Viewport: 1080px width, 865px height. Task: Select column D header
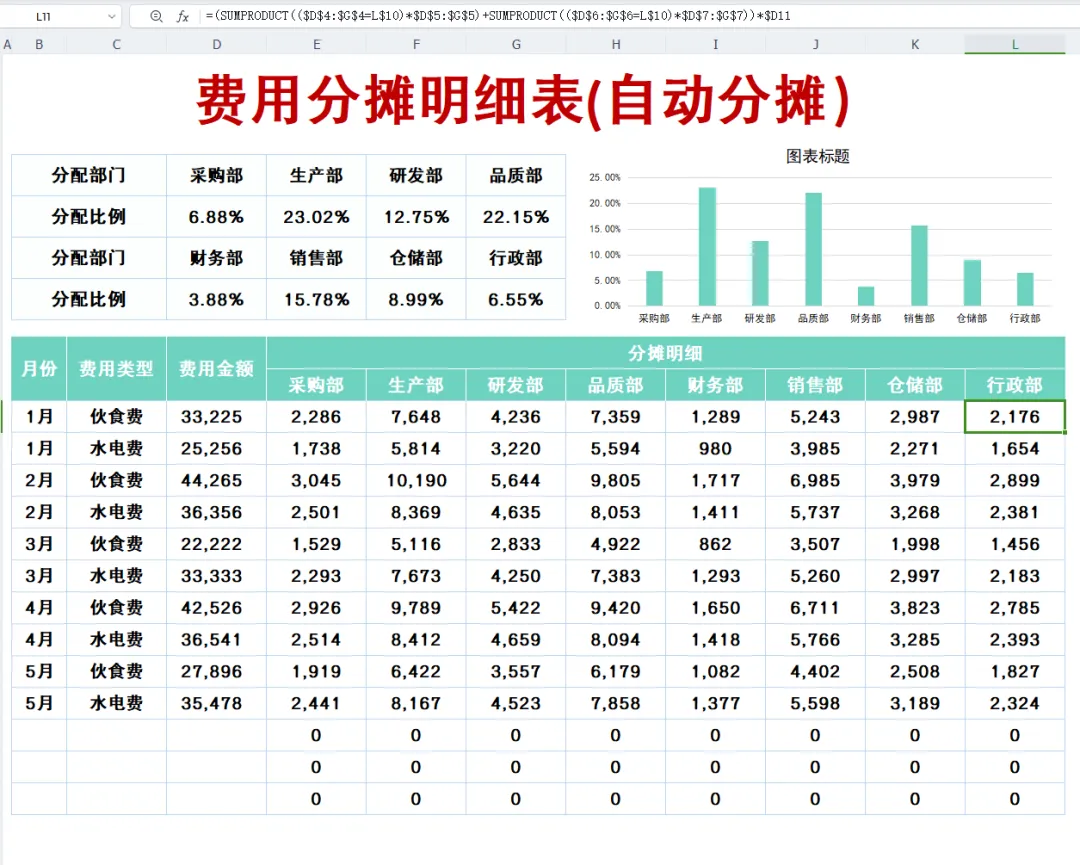(216, 44)
